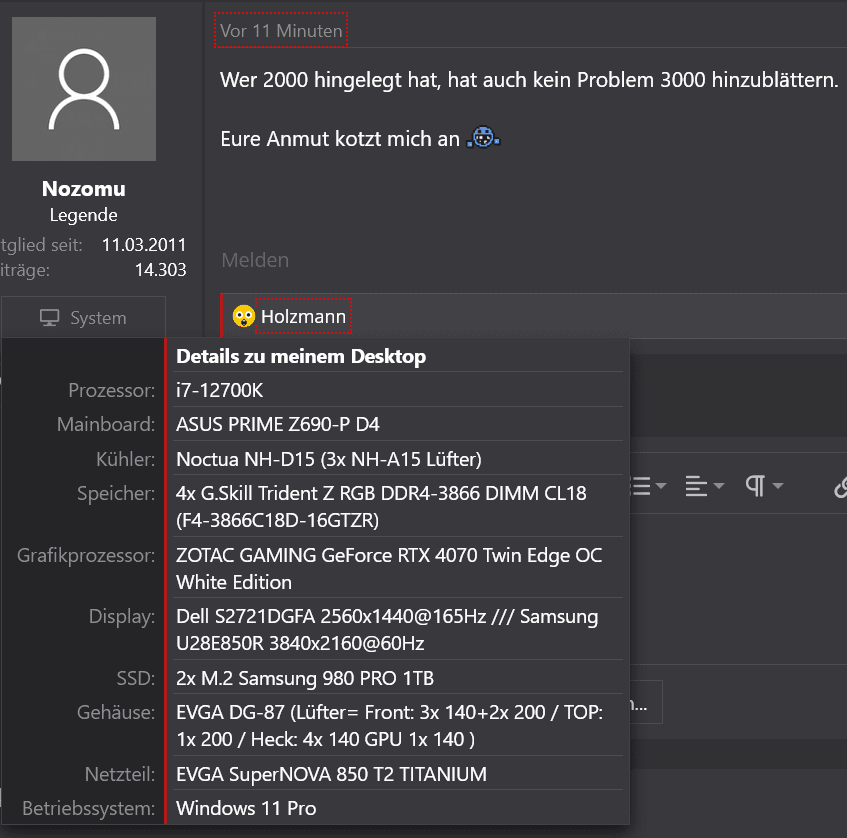This screenshot has height=838, width=847.
Task: Click Nozomu's default avatar picture
Action: click(84, 89)
